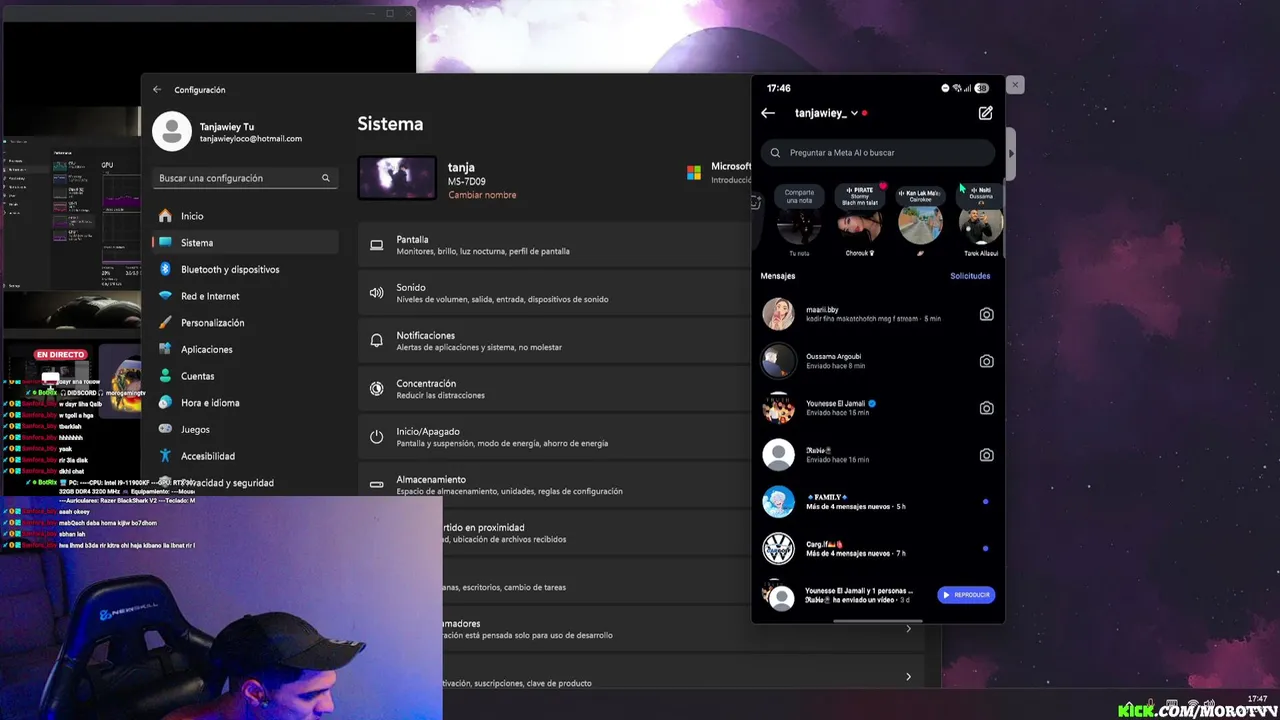Compose a new Instagram message

[x=985, y=113]
